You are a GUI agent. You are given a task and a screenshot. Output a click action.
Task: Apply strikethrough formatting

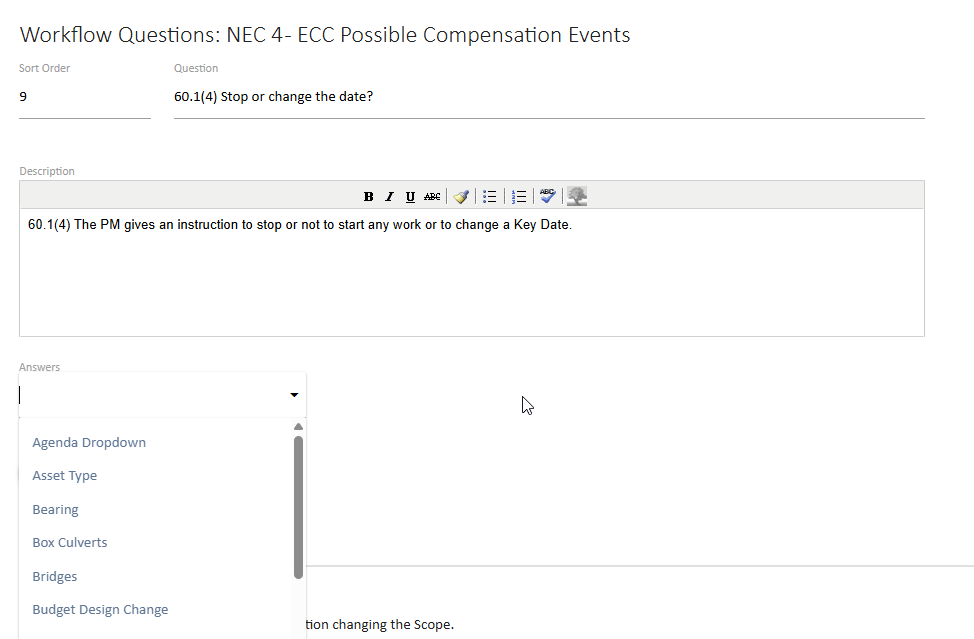432,196
